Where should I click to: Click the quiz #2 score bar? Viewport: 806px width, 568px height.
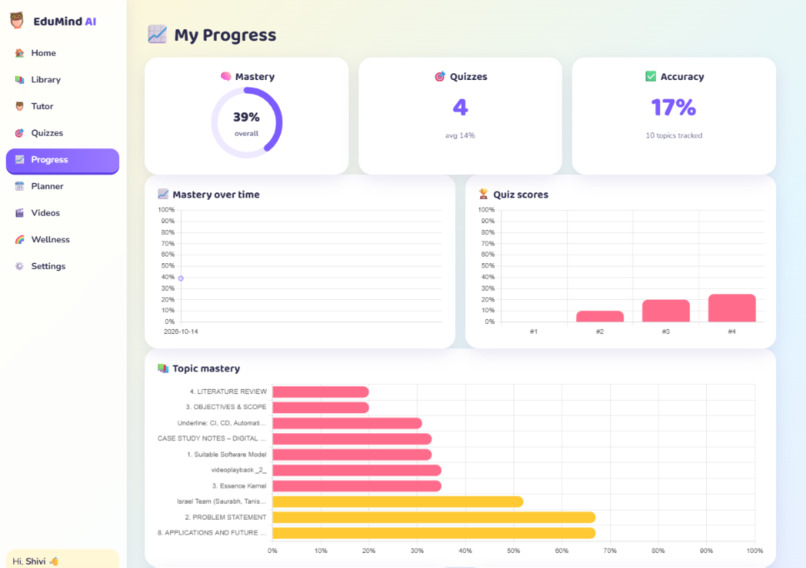pyautogui.click(x=600, y=317)
